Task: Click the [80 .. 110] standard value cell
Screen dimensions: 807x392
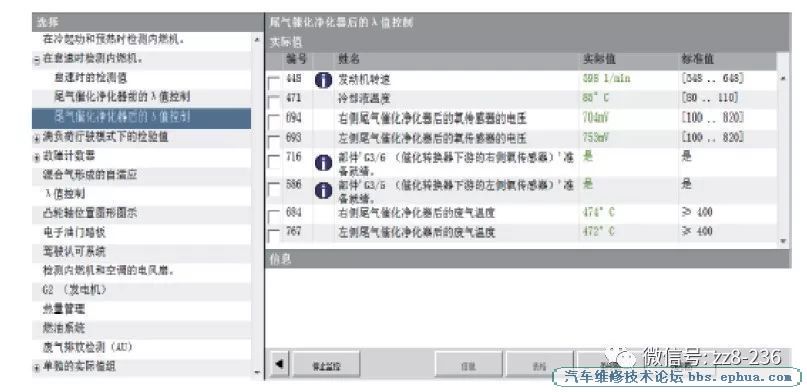Action: pyautogui.click(x=710, y=98)
